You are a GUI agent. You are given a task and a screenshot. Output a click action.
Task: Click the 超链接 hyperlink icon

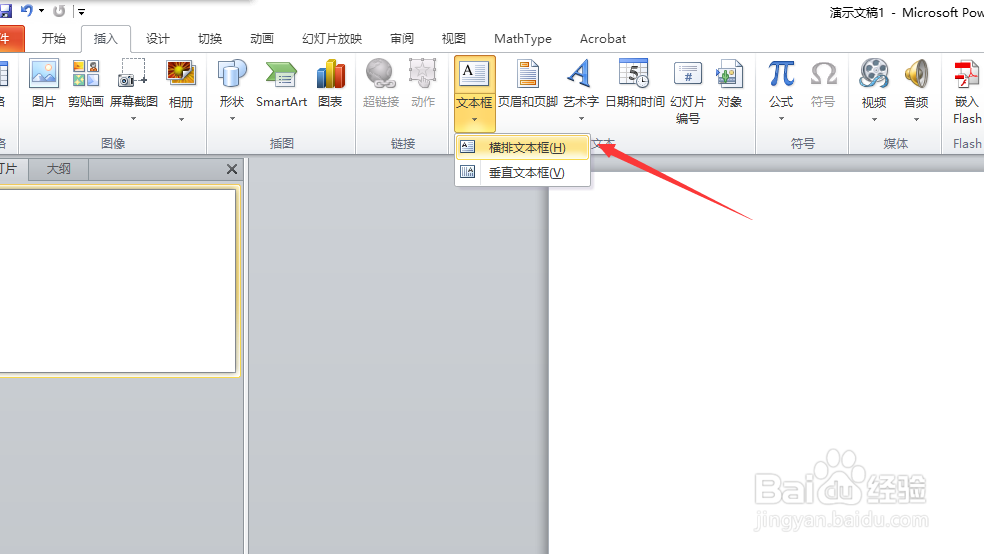[381, 83]
